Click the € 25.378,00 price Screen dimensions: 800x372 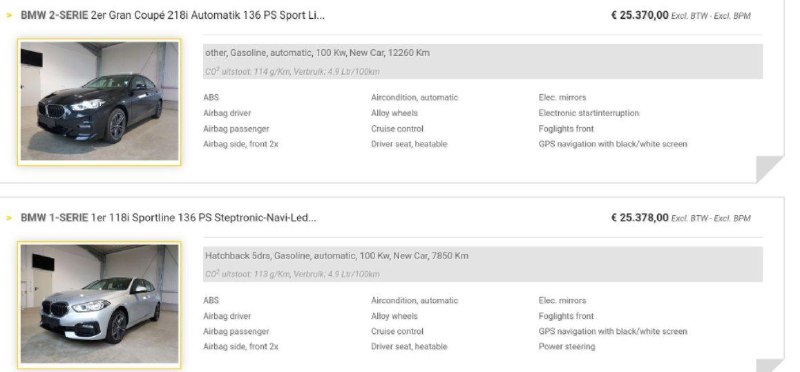click(x=639, y=218)
